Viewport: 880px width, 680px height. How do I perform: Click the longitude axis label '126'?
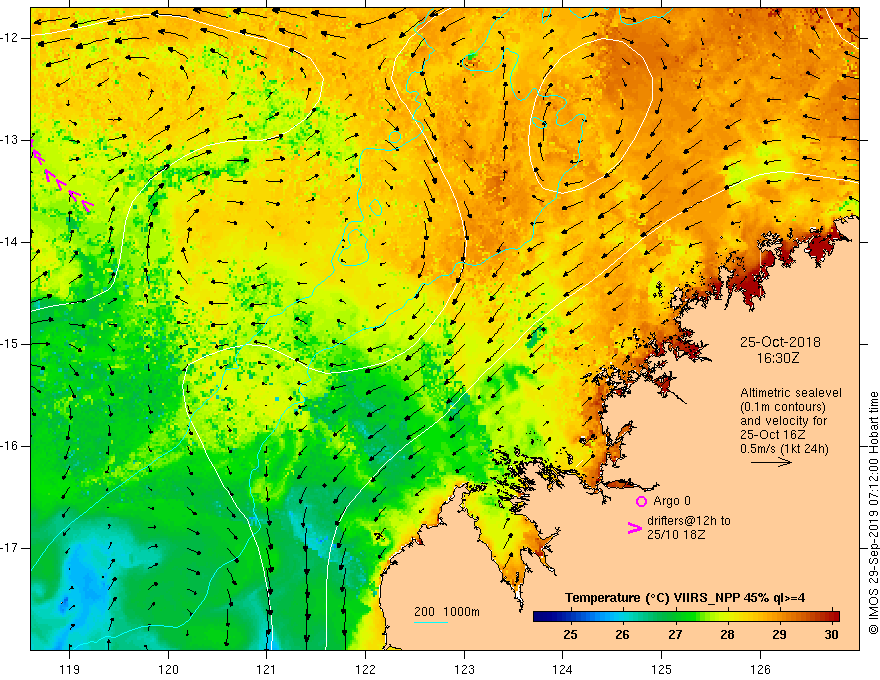click(x=760, y=669)
